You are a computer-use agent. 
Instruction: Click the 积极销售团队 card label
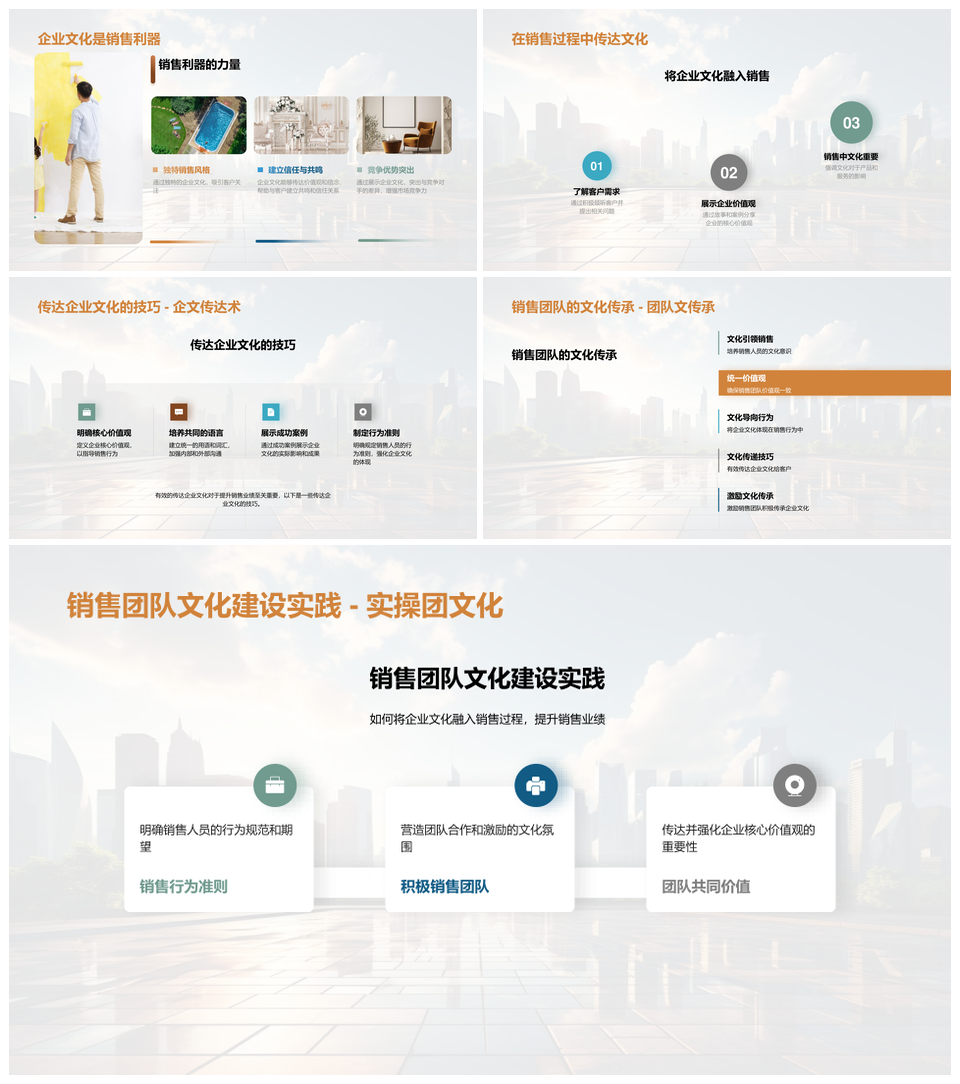coord(445,886)
